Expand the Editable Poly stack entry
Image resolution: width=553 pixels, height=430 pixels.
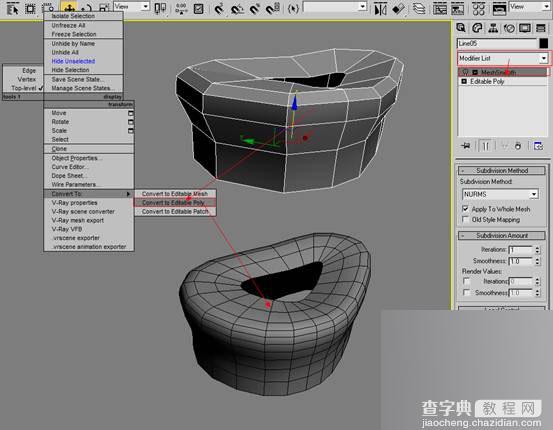[x=464, y=81]
